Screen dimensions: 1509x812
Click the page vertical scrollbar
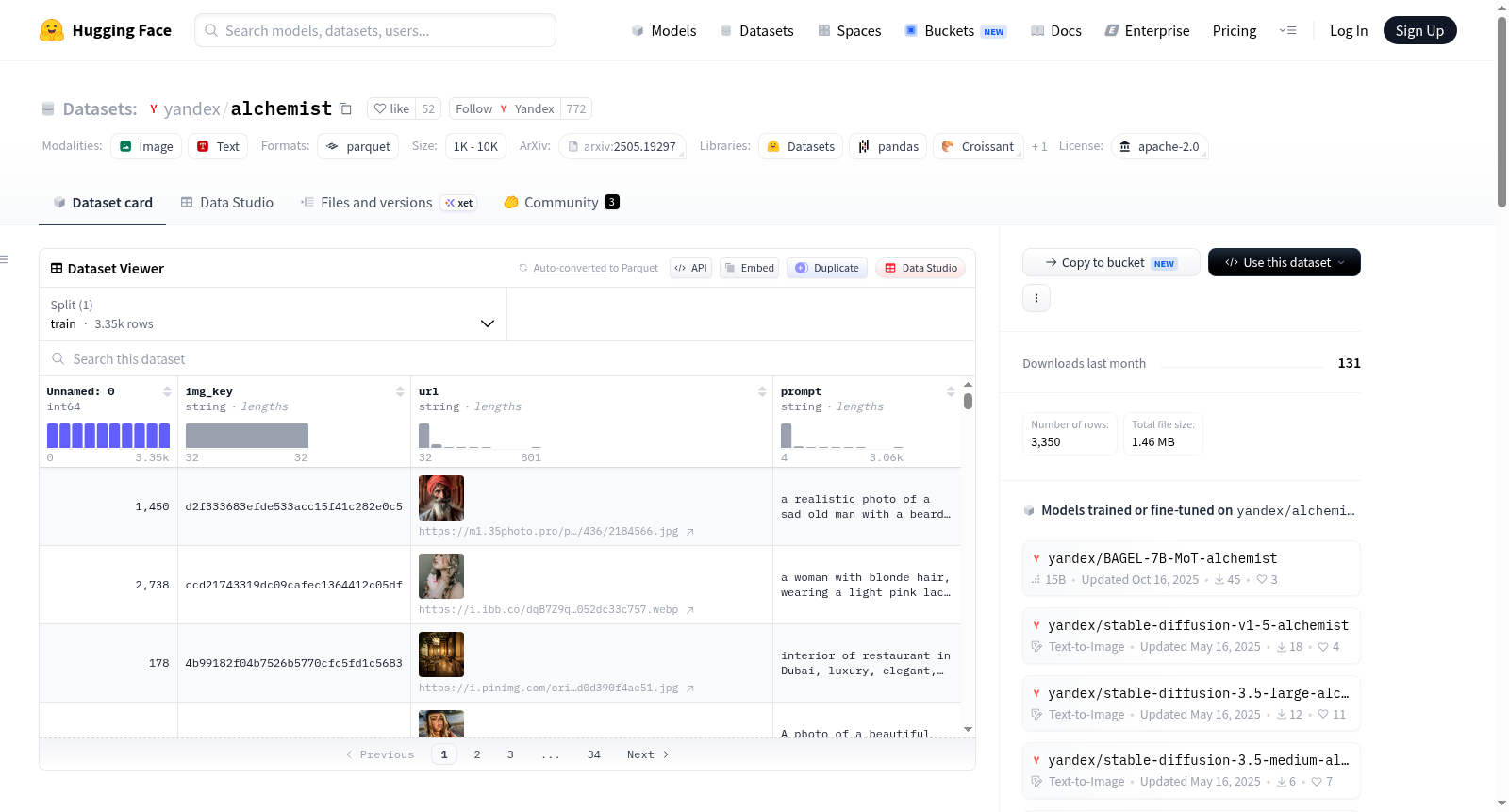pos(1501,113)
